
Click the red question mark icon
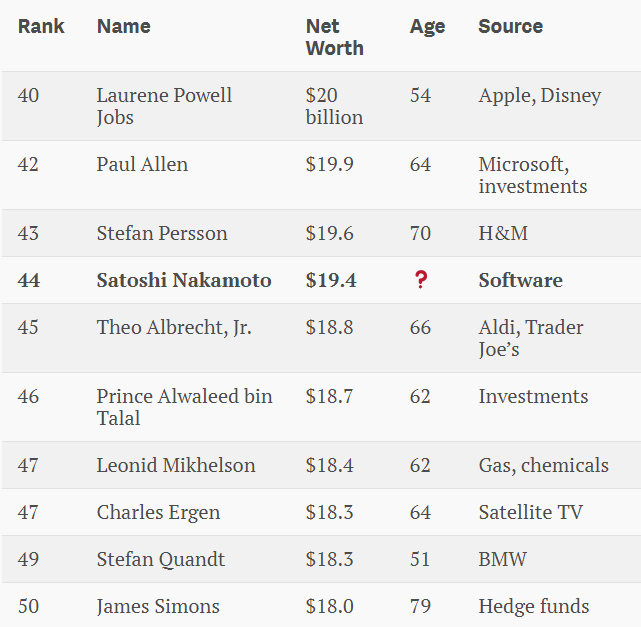(x=421, y=281)
